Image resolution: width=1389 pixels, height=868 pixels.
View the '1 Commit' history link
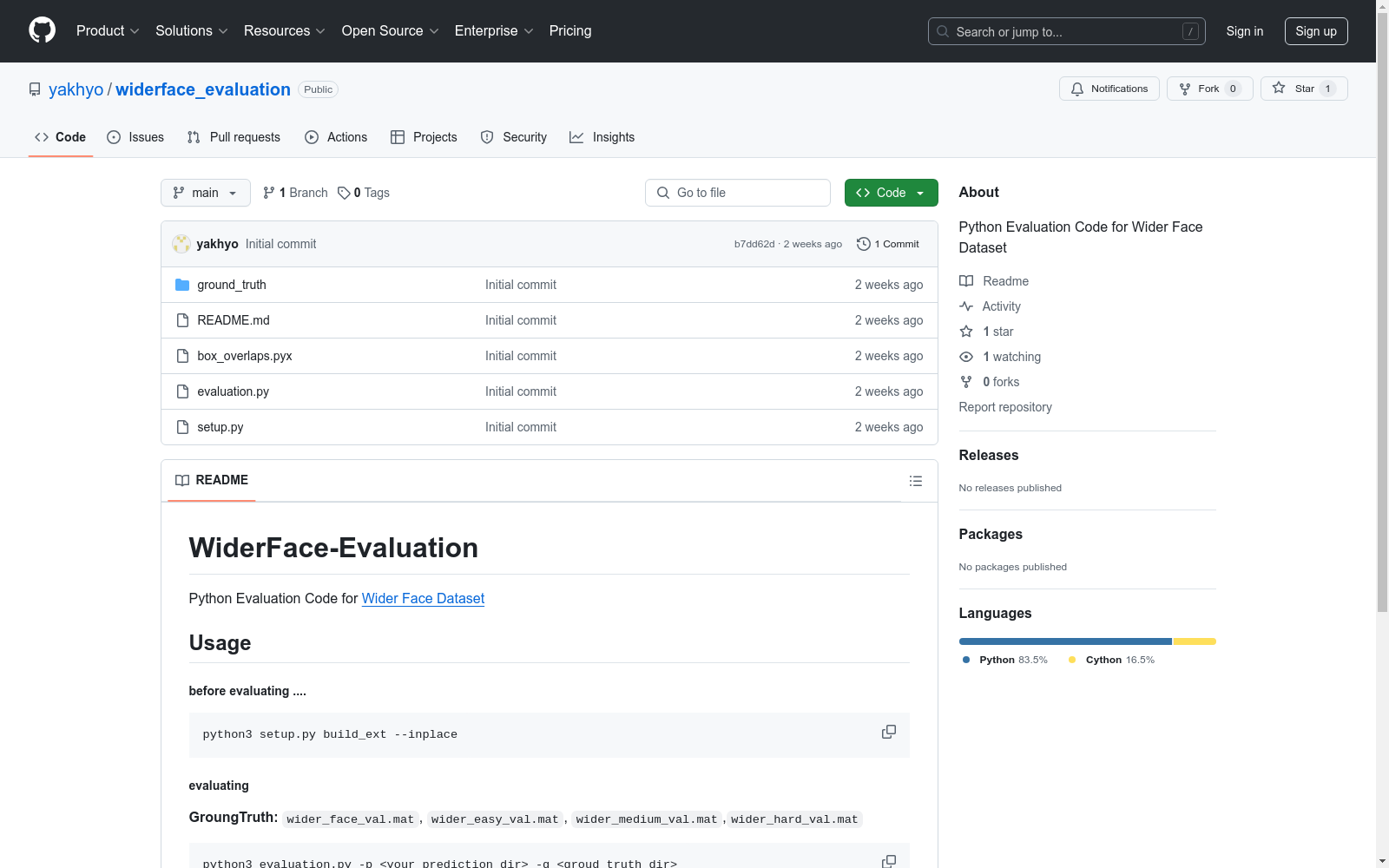[x=888, y=244]
